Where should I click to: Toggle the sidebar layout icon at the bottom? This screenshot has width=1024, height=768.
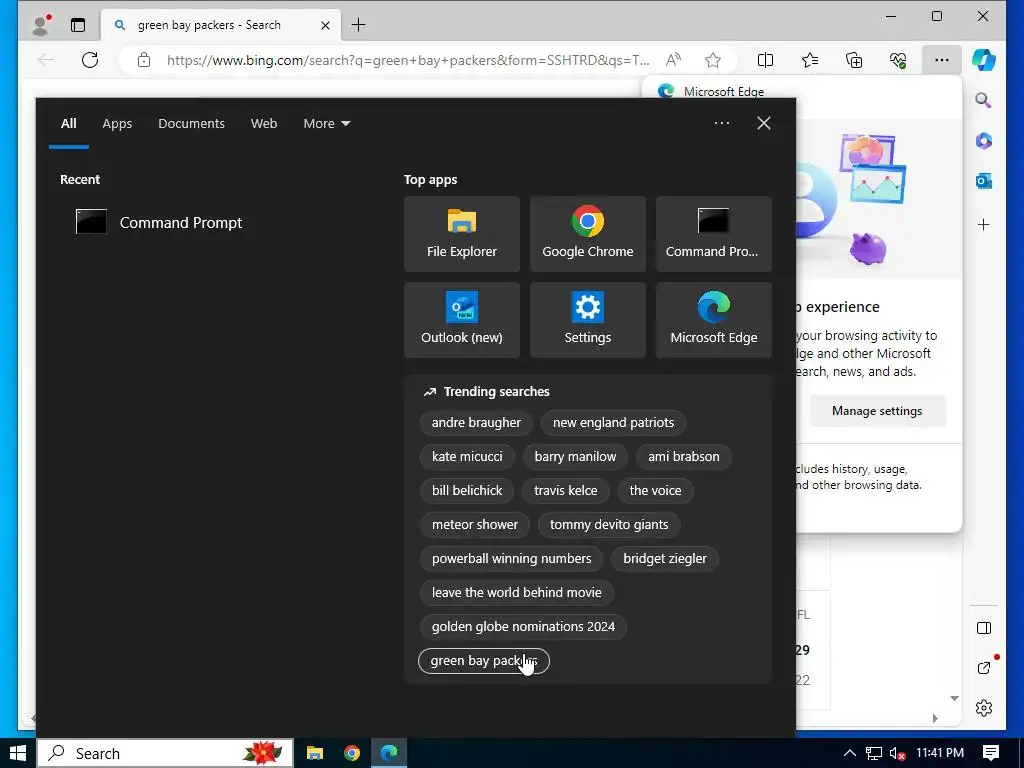point(984,628)
